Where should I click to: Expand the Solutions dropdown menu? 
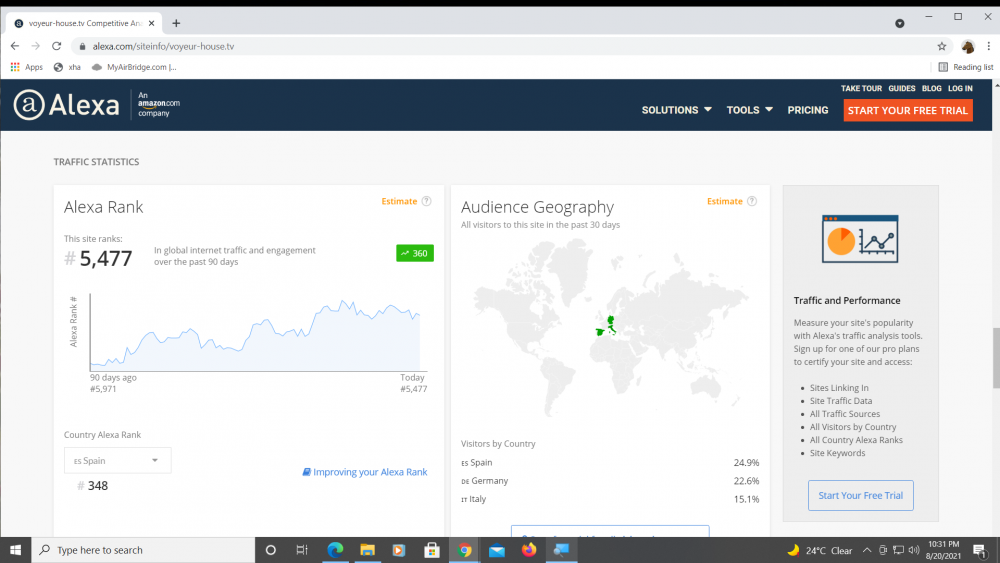coord(676,110)
